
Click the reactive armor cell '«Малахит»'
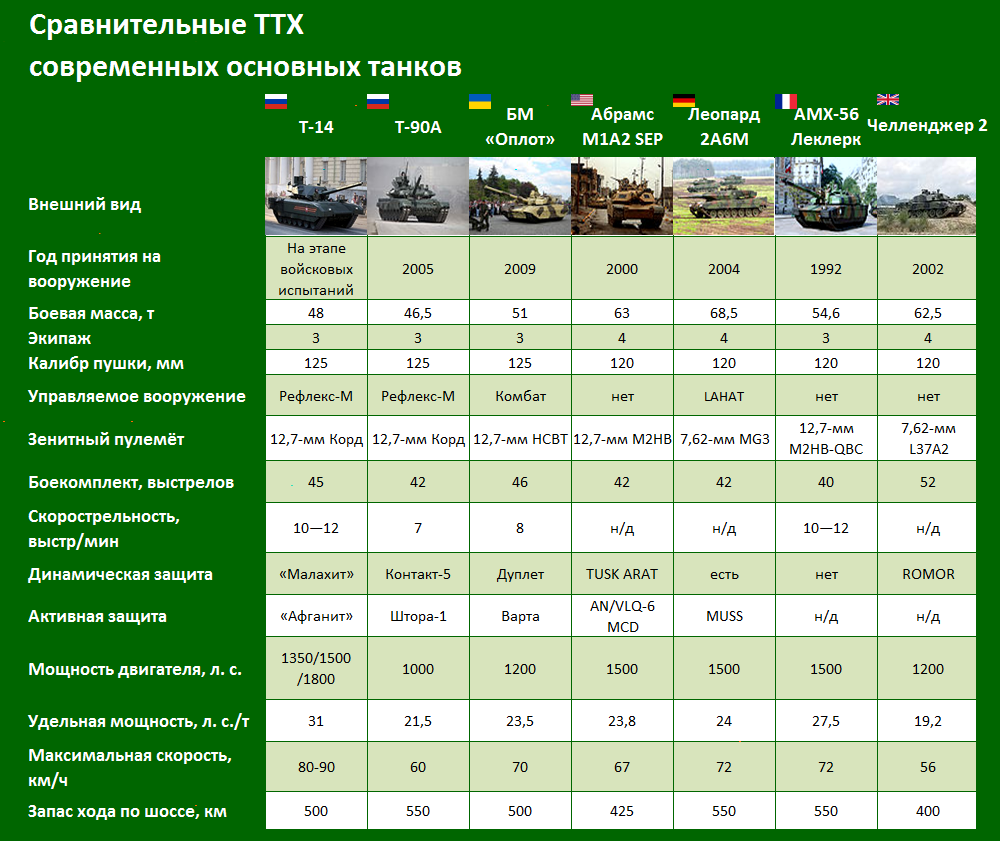[x=316, y=574]
